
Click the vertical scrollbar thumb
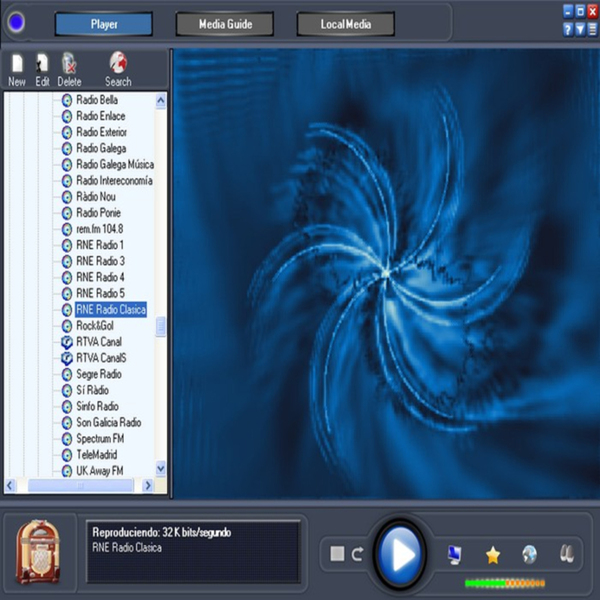pos(161,326)
